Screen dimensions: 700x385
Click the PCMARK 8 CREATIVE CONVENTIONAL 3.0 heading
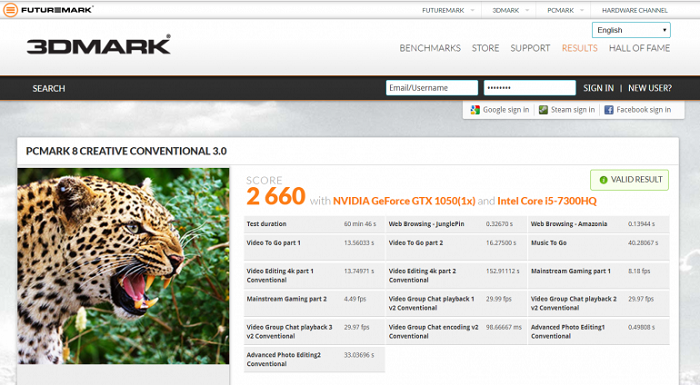126,151
